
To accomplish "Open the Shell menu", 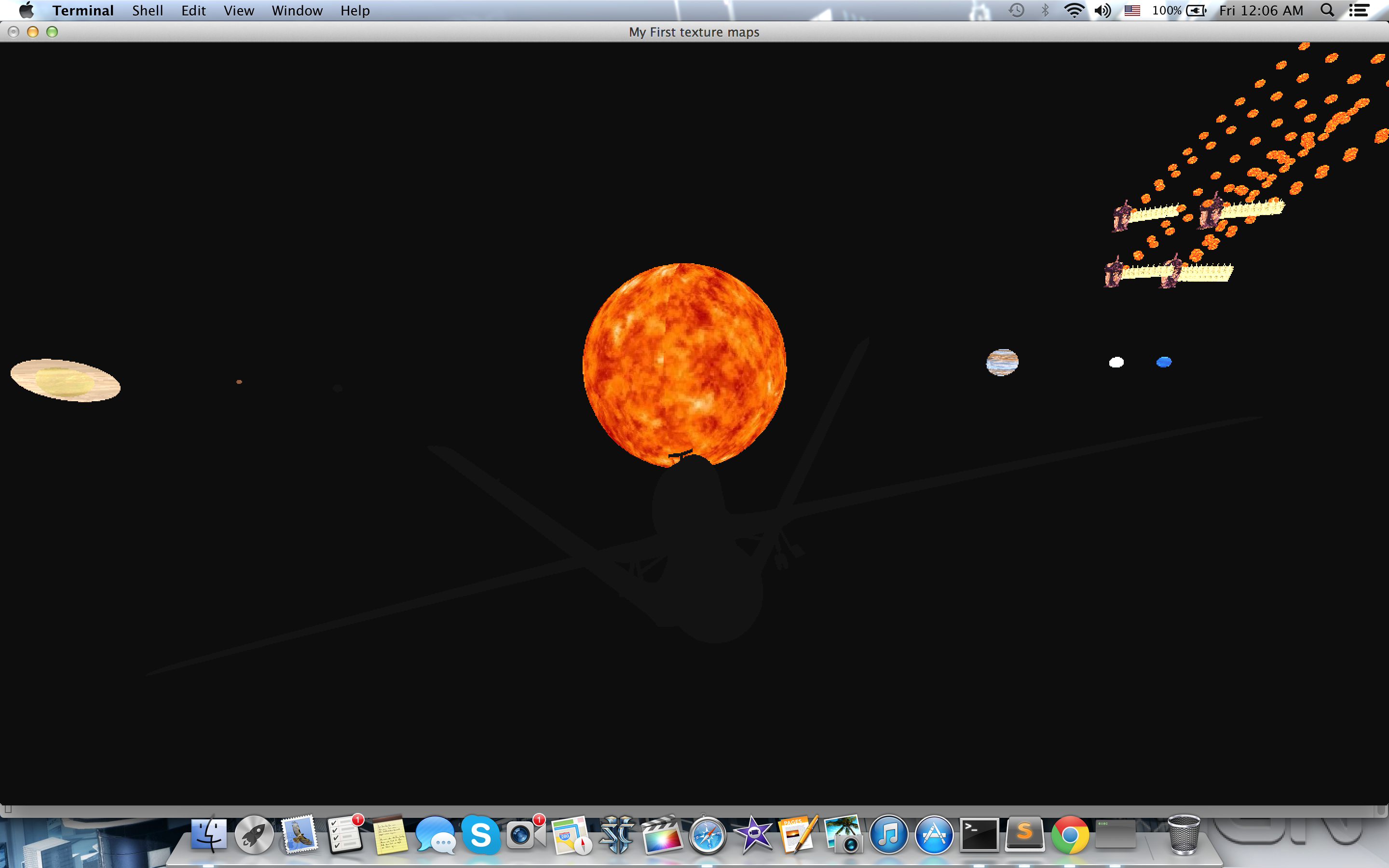I will 148,10.
